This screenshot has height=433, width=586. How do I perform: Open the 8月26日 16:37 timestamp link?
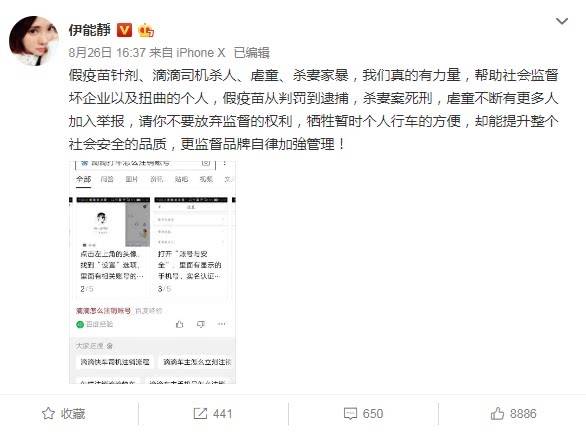(107, 53)
